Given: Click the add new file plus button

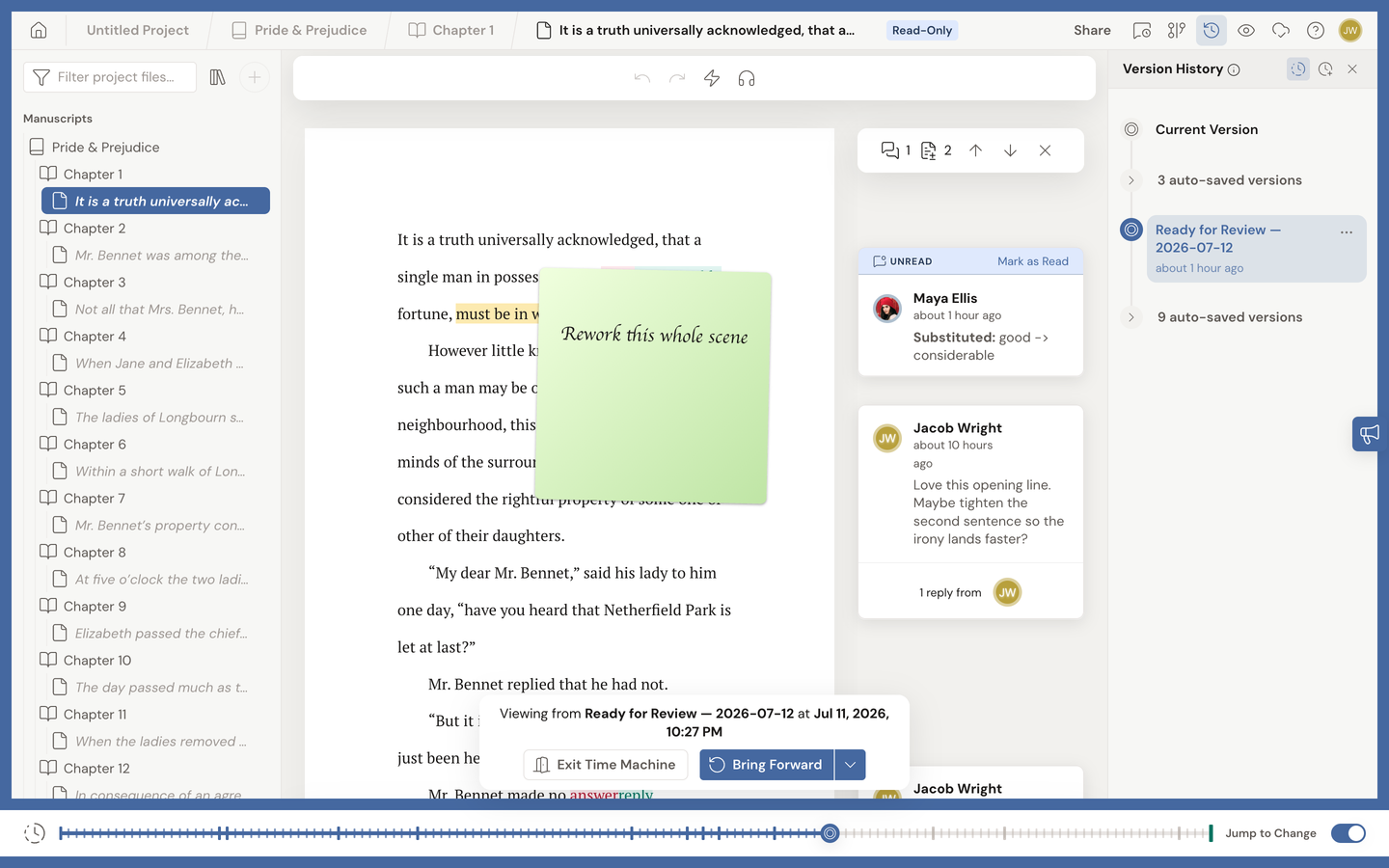Looking at the screenshot, I should 255,77.
